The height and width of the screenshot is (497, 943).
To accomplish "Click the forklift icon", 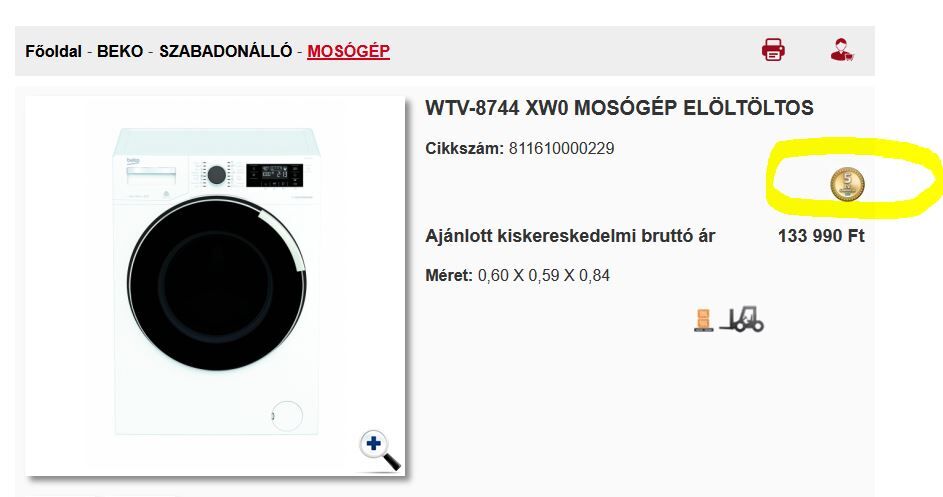I will pyautogui.click(x=742, y=320).
